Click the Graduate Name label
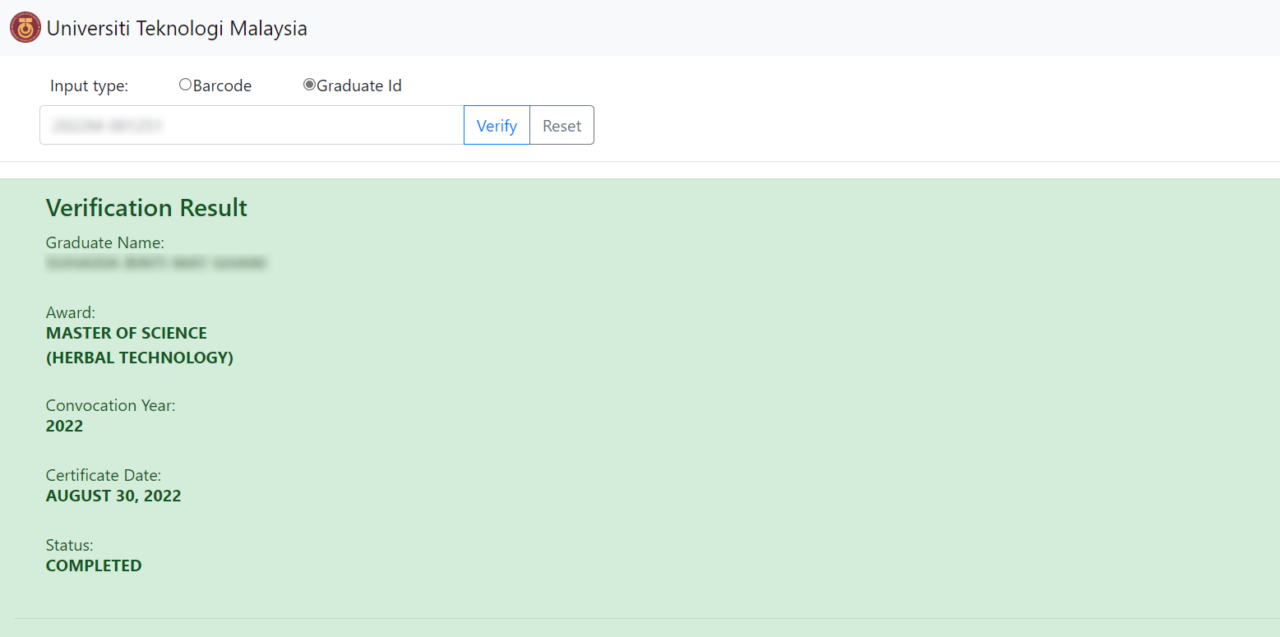The width and height of the screenshot is (1280, 637). 105,243
